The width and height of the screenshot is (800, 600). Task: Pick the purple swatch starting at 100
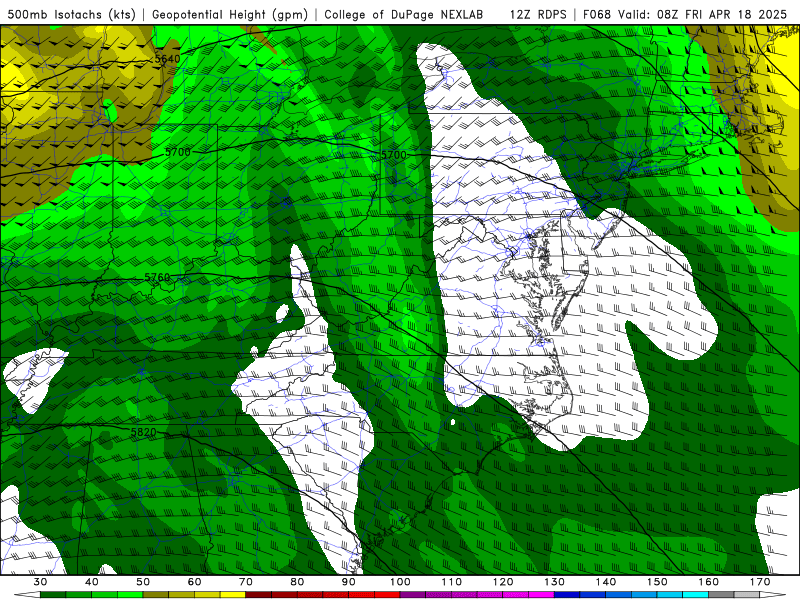pyautogui.click(x=413, y=595)
